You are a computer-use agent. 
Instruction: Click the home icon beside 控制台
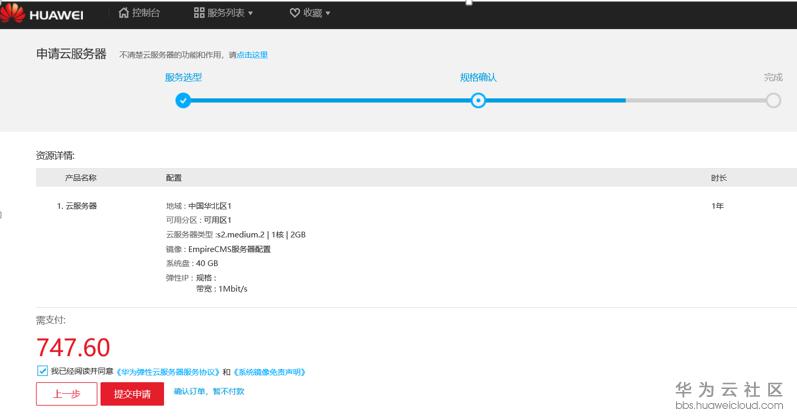[x=124, y=13]
